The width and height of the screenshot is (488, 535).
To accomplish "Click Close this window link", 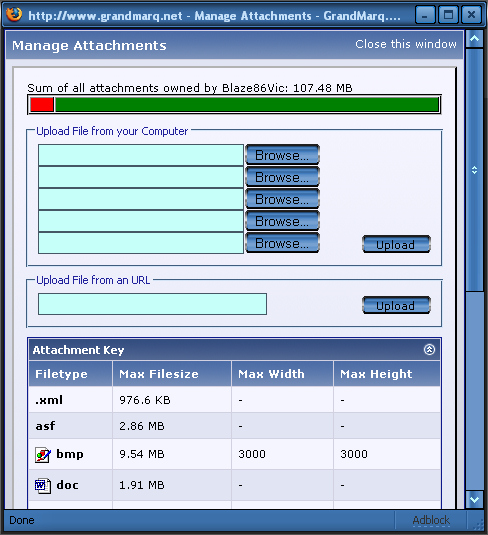I will click(x=406, y=44).
